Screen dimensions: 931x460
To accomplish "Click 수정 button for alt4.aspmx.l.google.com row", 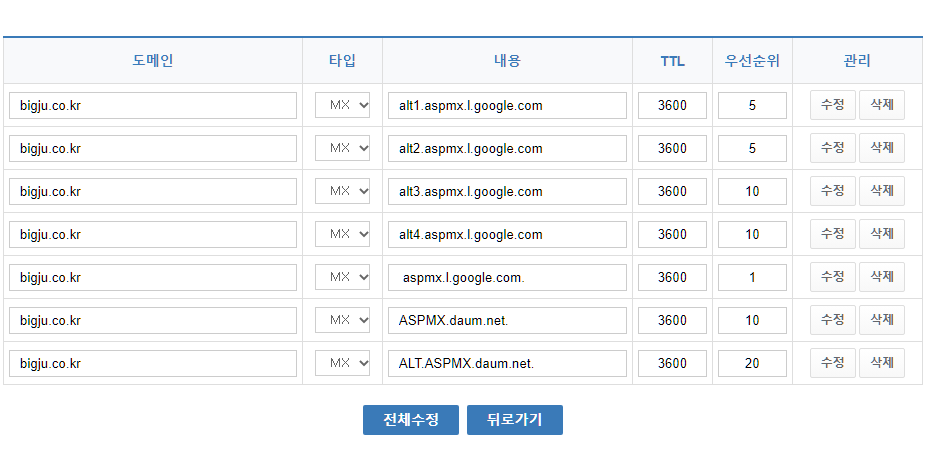I will click(x=833, y=234).
